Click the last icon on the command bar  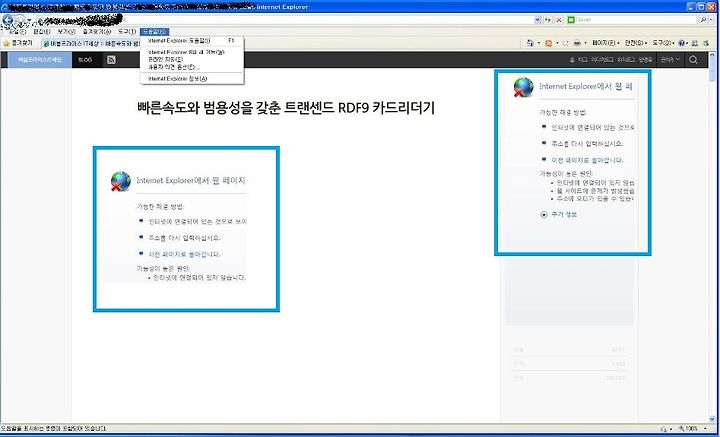[706, 43]
